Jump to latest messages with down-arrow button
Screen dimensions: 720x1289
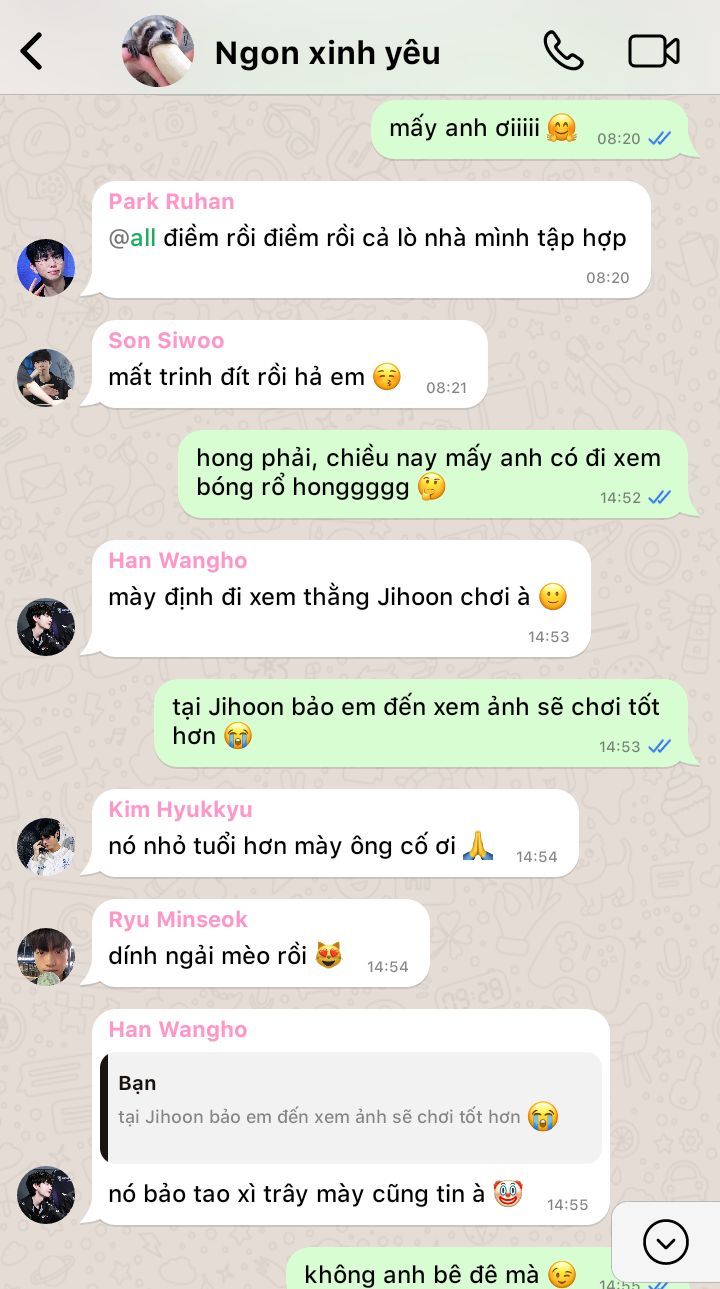coord(666,1242)
